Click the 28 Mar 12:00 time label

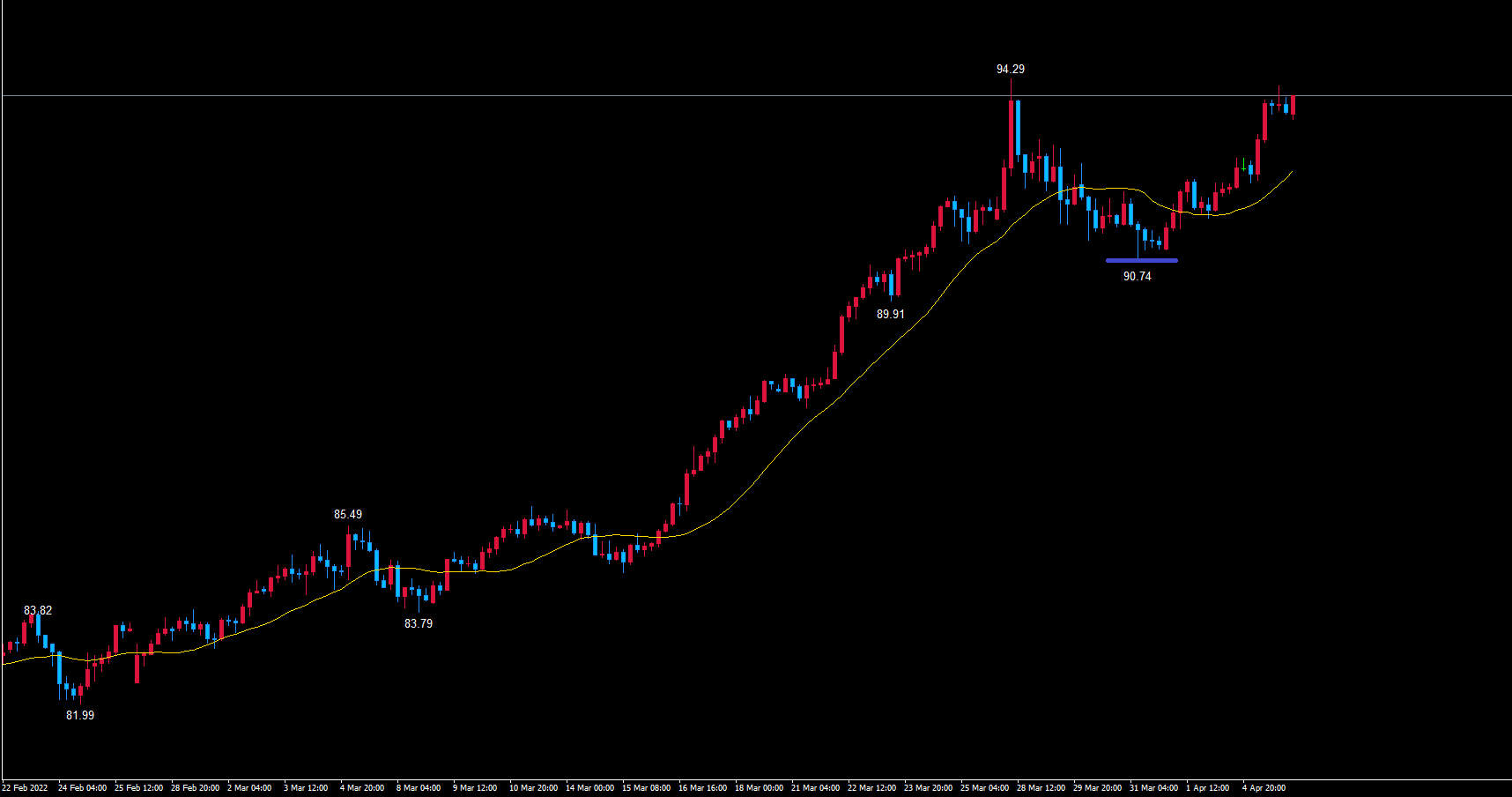[x=1041, y=788]
